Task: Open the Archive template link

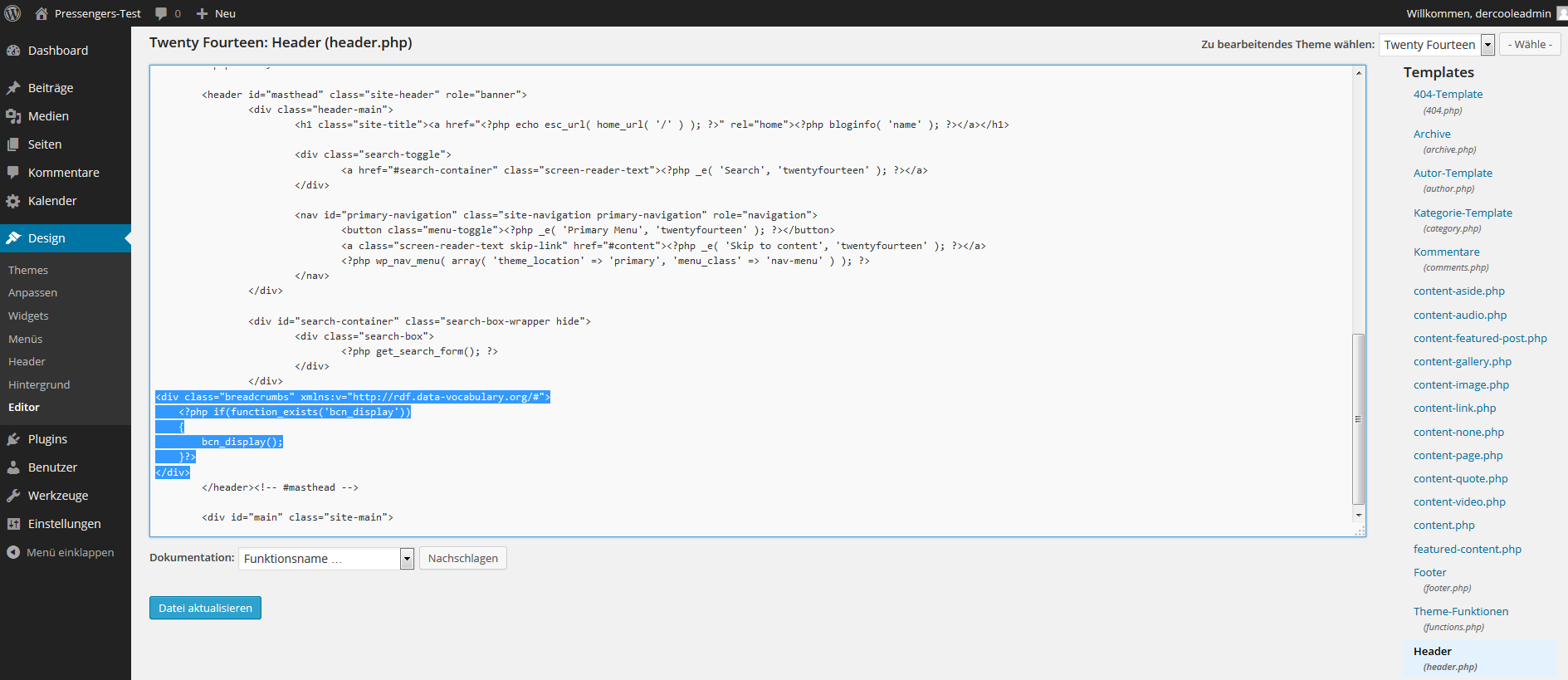Action: [1432, 134]
